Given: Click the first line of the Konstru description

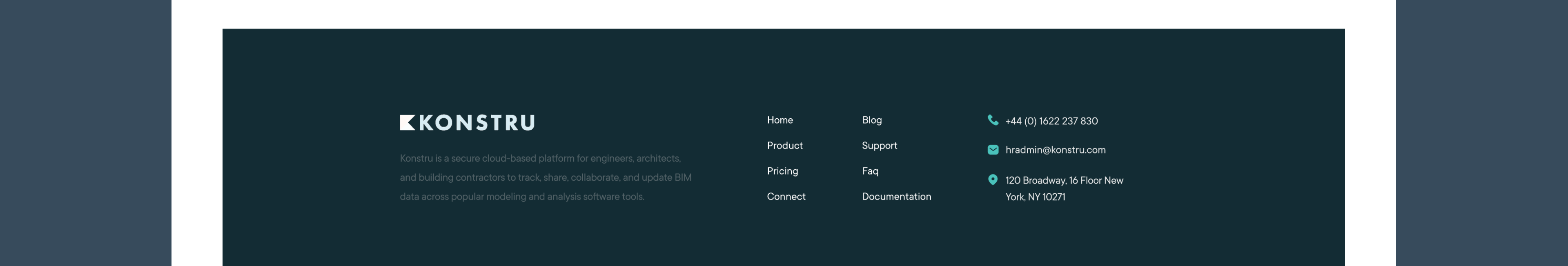Looking at the screenshot, I should tap(540, 159).
